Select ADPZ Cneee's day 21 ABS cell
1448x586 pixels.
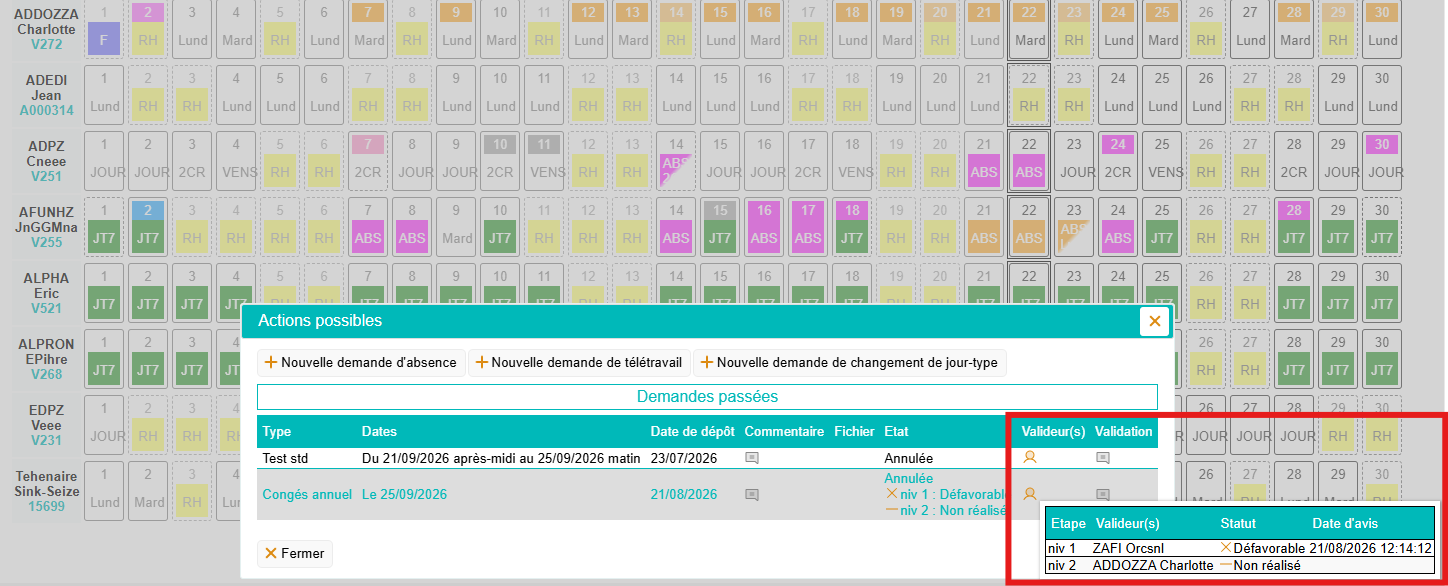984,160
